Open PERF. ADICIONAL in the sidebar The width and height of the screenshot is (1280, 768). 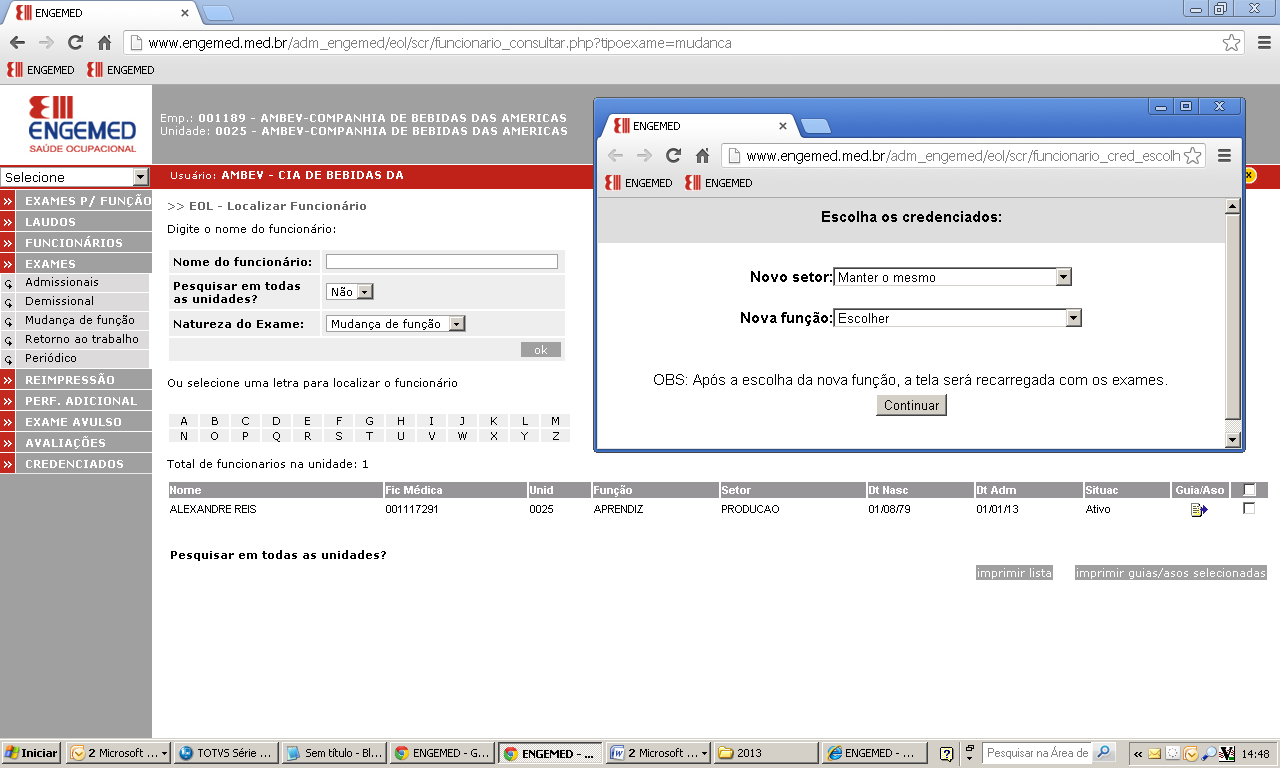coord(76,401)
